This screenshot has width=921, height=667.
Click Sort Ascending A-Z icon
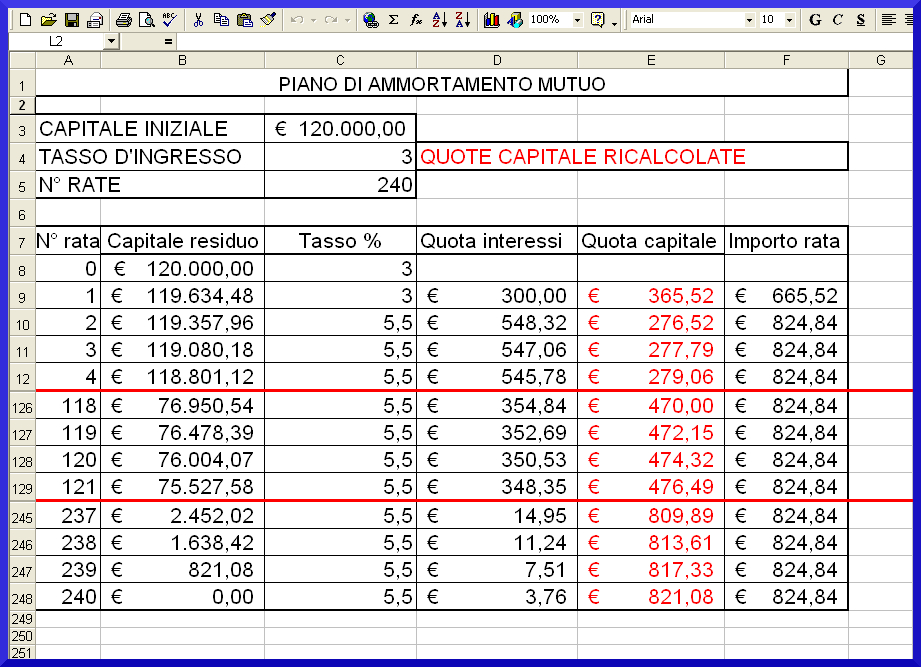[439, 20]
